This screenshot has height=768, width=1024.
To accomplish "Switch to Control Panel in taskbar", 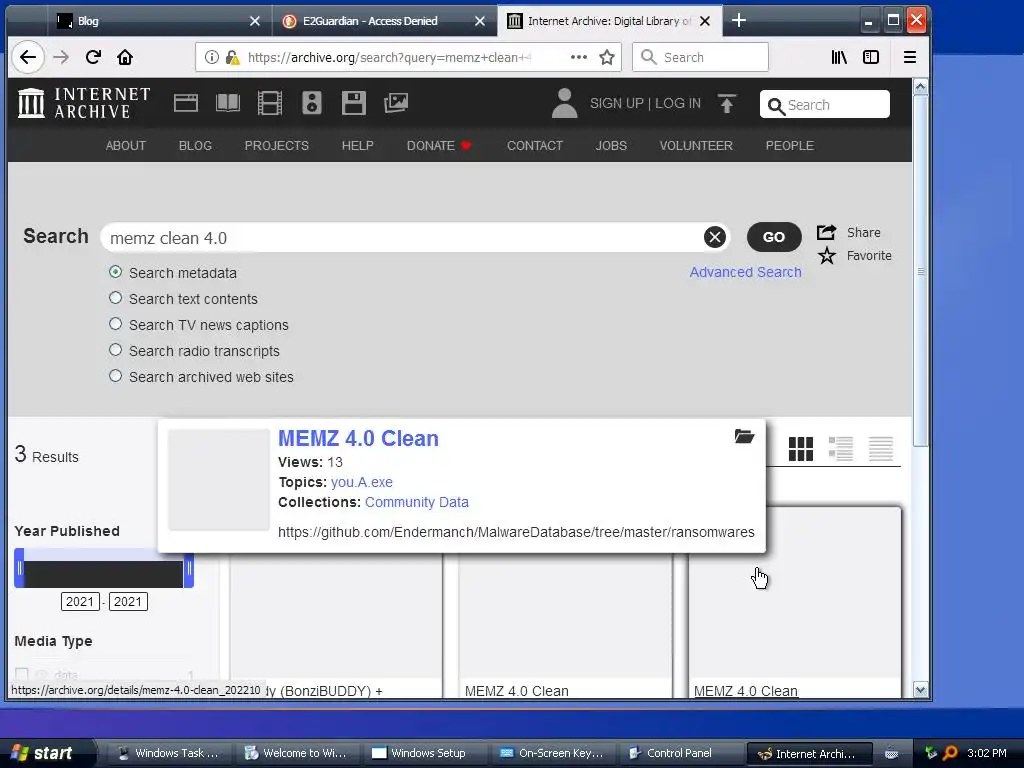I will [678, 753].
